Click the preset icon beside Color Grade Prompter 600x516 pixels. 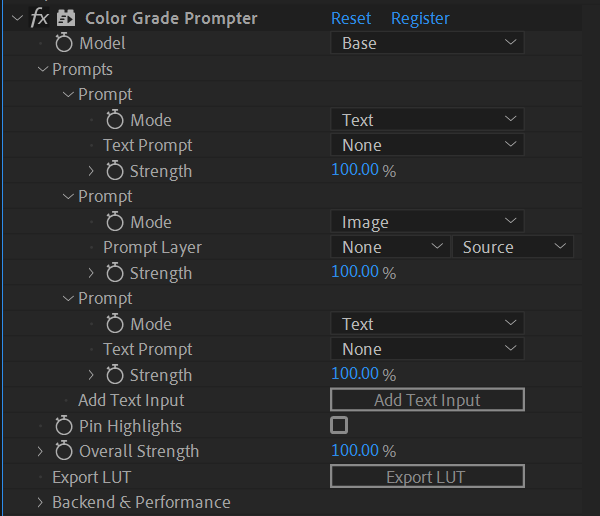click(68, 18)
